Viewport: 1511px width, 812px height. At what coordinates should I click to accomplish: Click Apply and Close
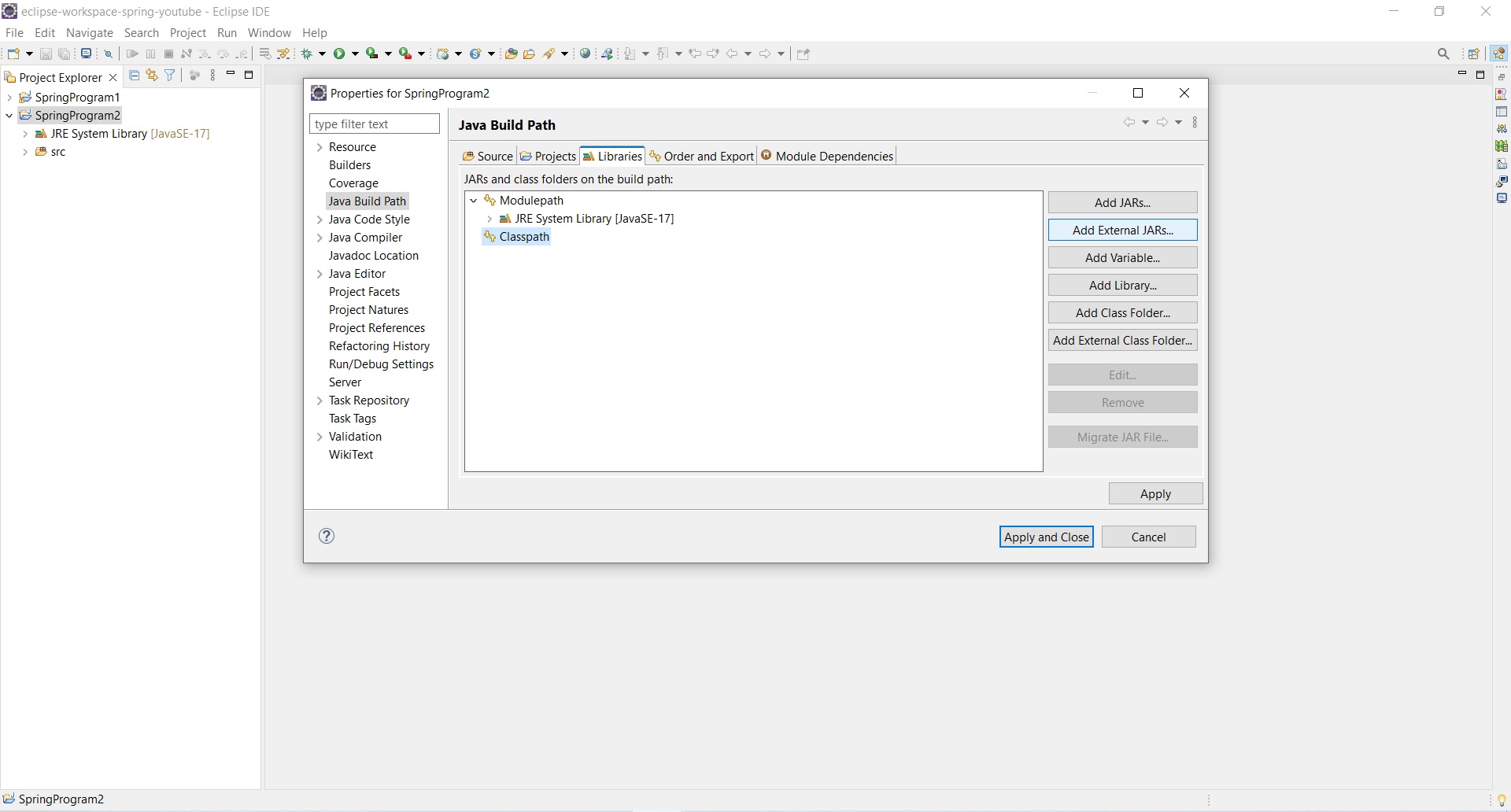[1047, 537]
